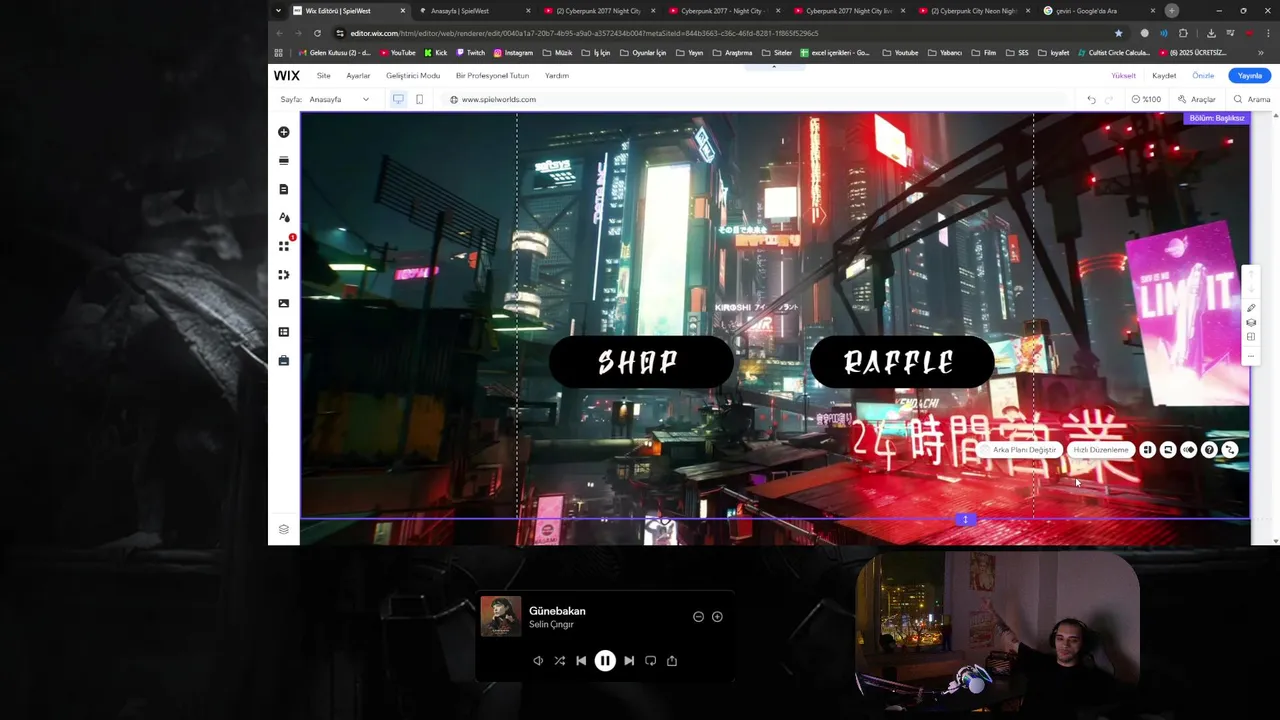Click the undo arrow in Wix toolbar
This screenshot has height=720, width=1280.
[1091, 99]
